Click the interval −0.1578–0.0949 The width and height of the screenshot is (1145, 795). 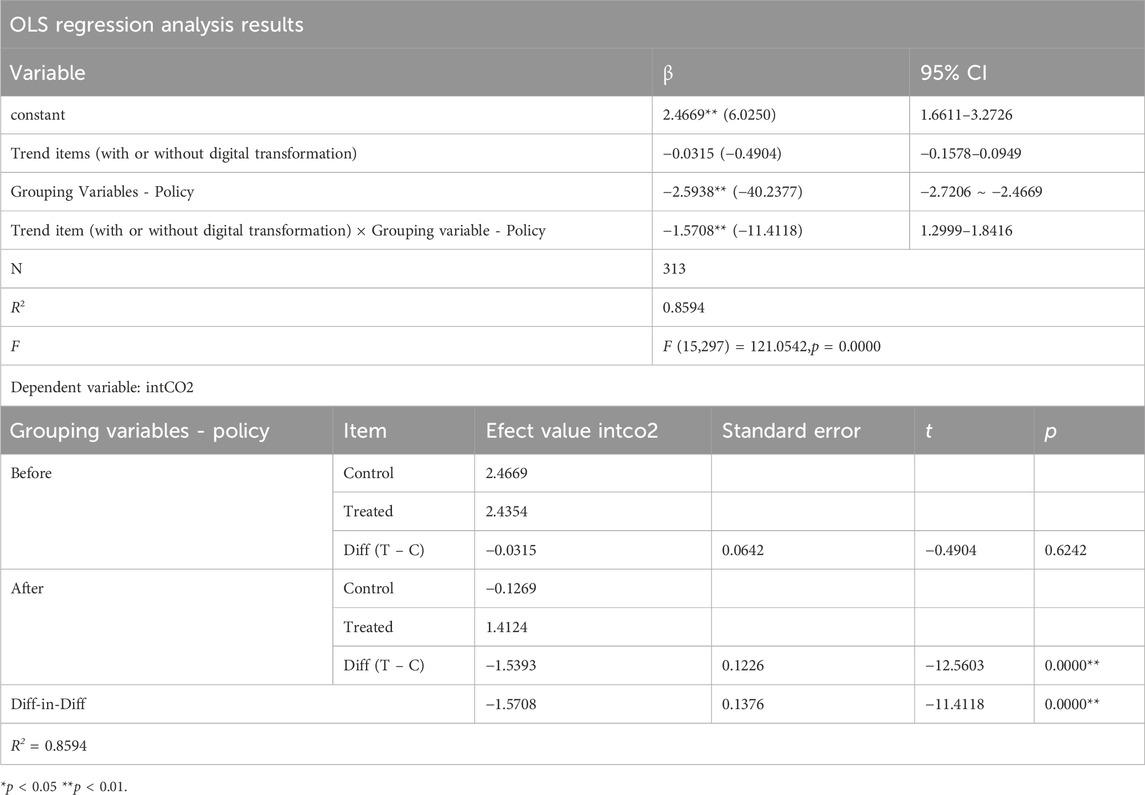coord(970,153)
